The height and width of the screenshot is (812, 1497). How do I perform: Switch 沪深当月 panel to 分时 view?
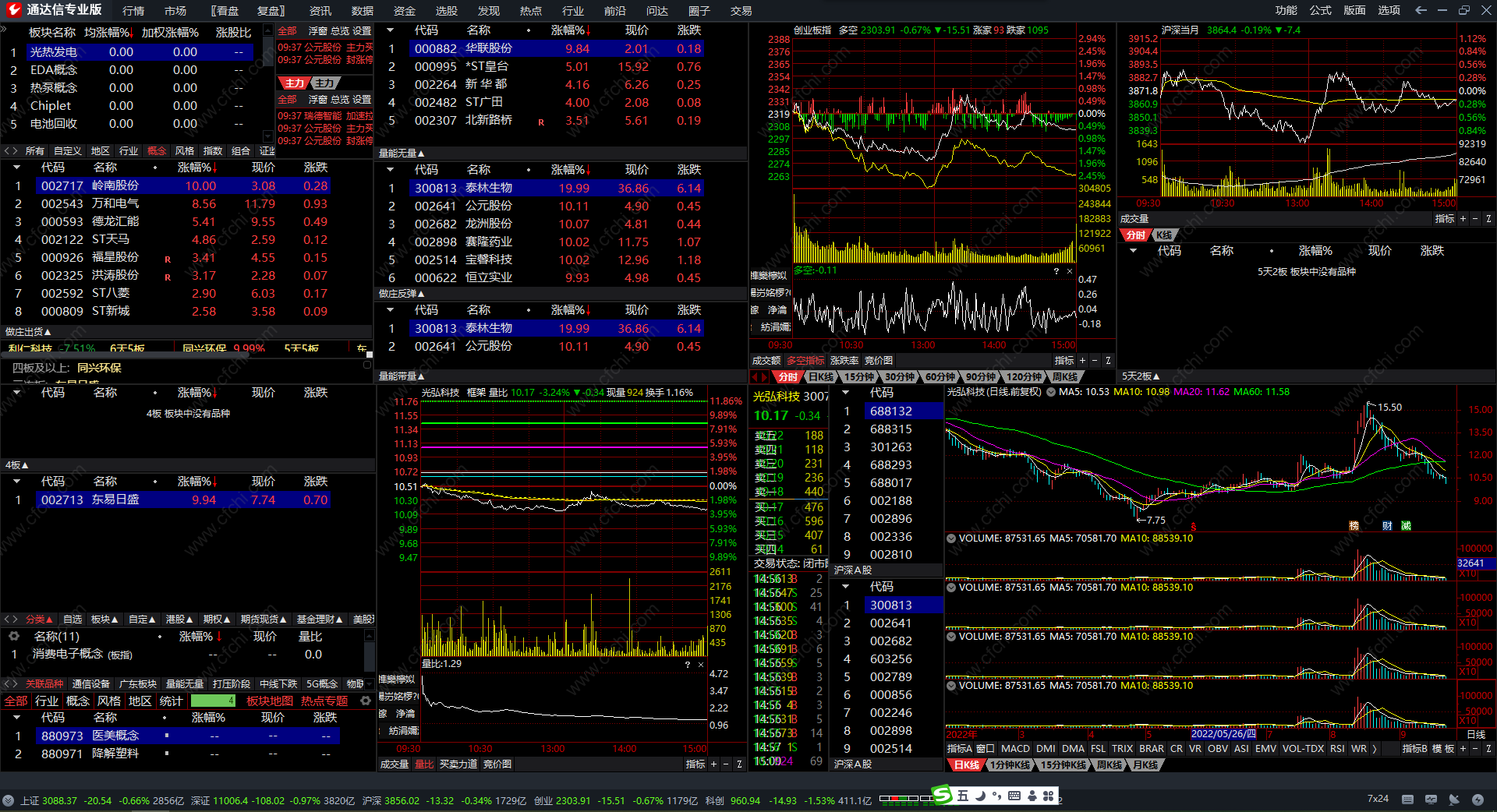[x=1135, y=235]
